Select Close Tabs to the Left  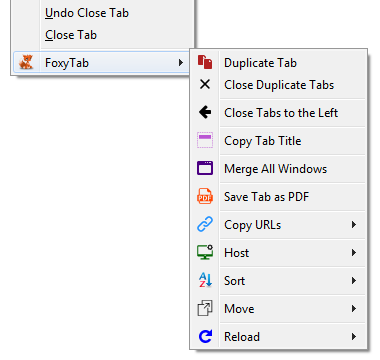pos(279,113)
